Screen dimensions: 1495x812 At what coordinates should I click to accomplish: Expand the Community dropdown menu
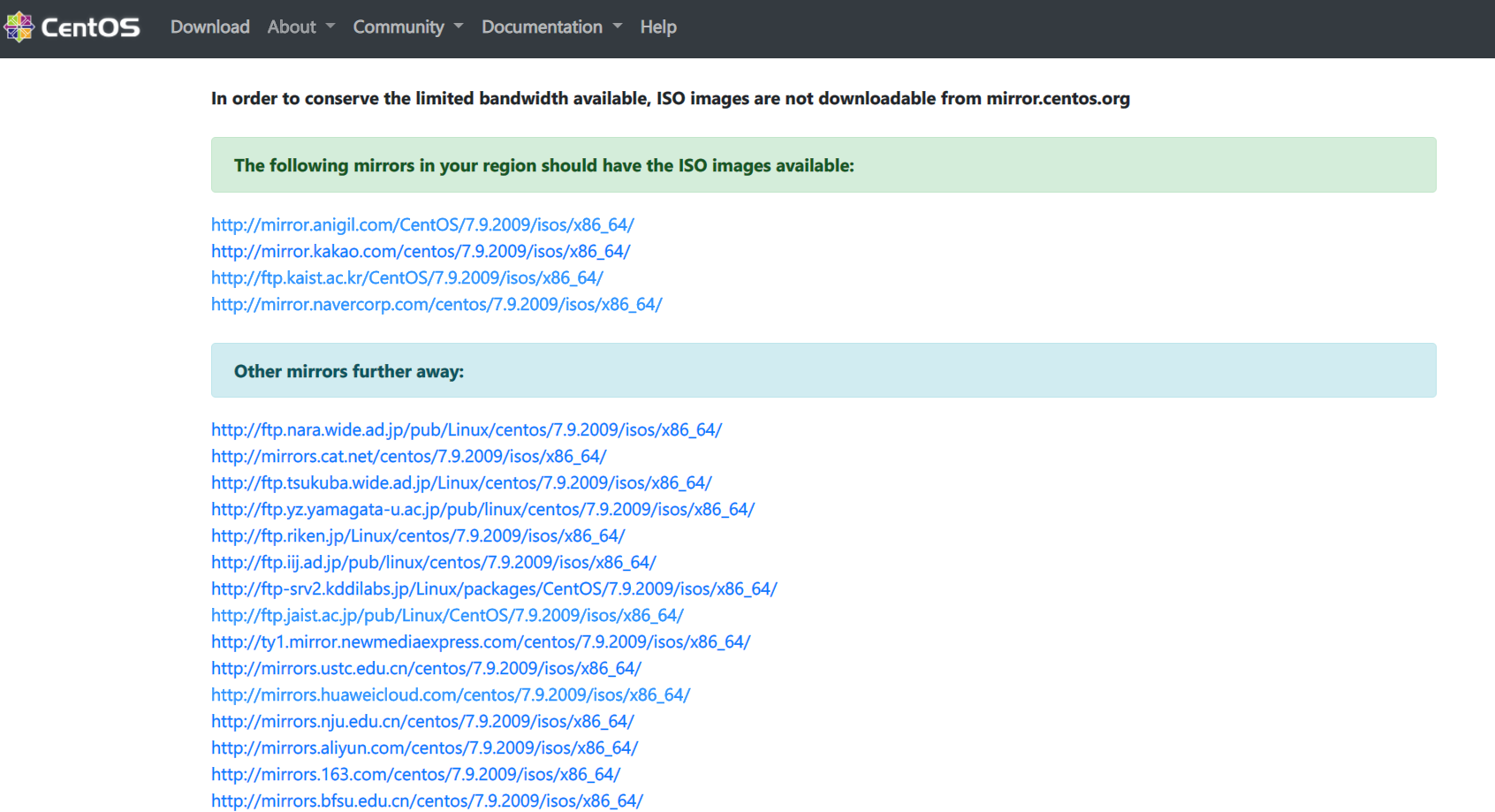click(408, 27)
